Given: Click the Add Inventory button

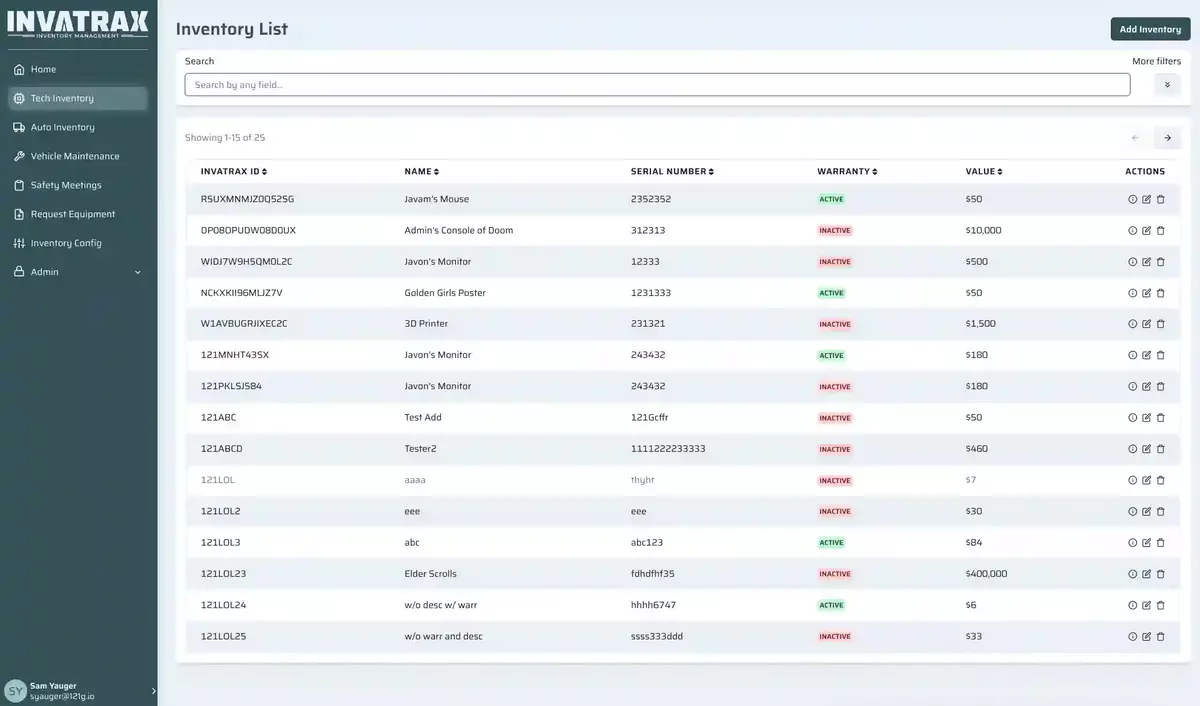Looking at the screenshot, I should [x=1149, y=28].
